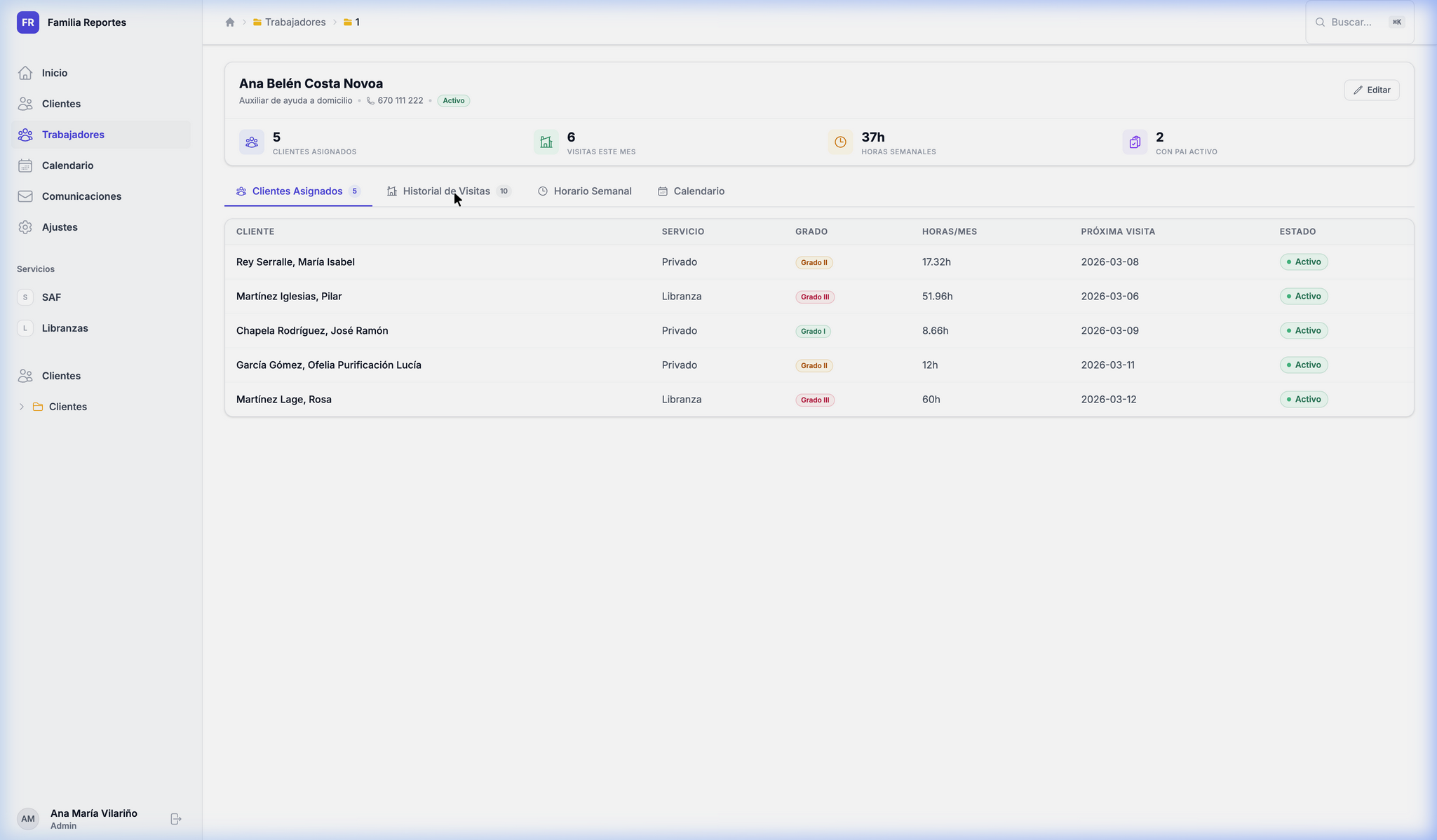Click the Editar button
The height and width of the screenshot is (840, 1437).
pyautogui.click(x=1371, y=90)
